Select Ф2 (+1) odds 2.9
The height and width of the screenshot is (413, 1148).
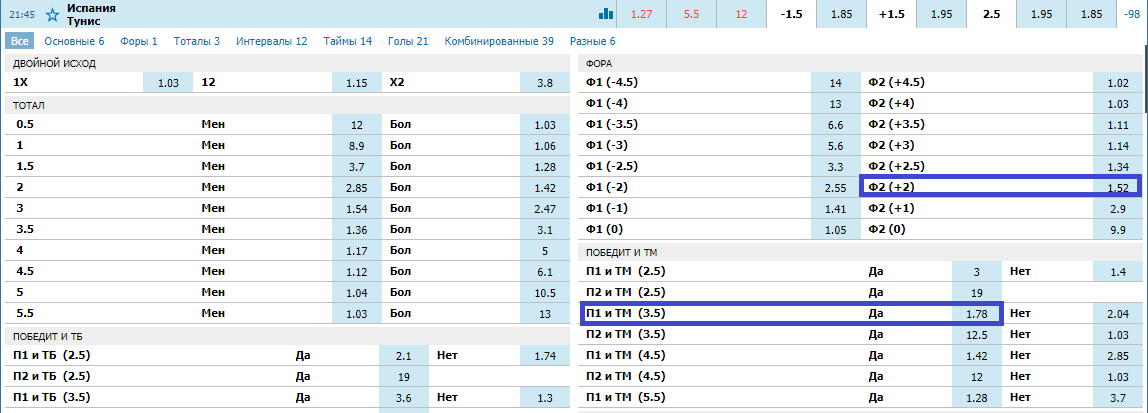1117,209
